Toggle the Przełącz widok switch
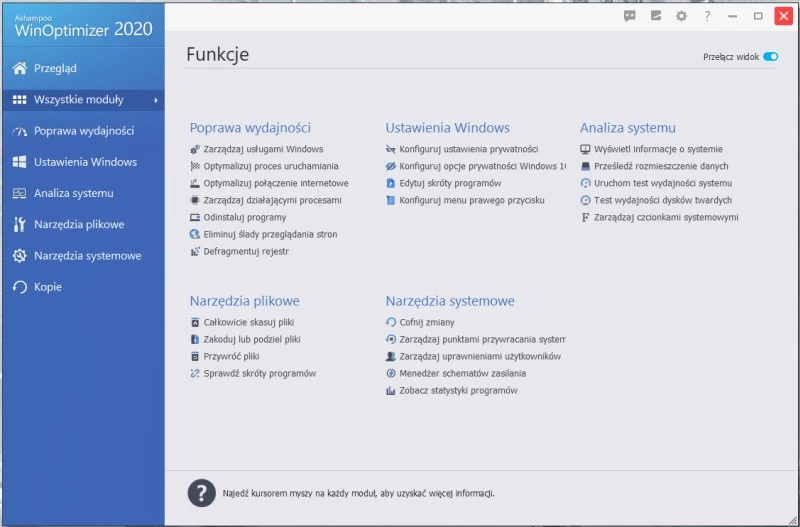The height and width of the screenshot is (527, 800). pyautogui.click(x=770, y=57)
